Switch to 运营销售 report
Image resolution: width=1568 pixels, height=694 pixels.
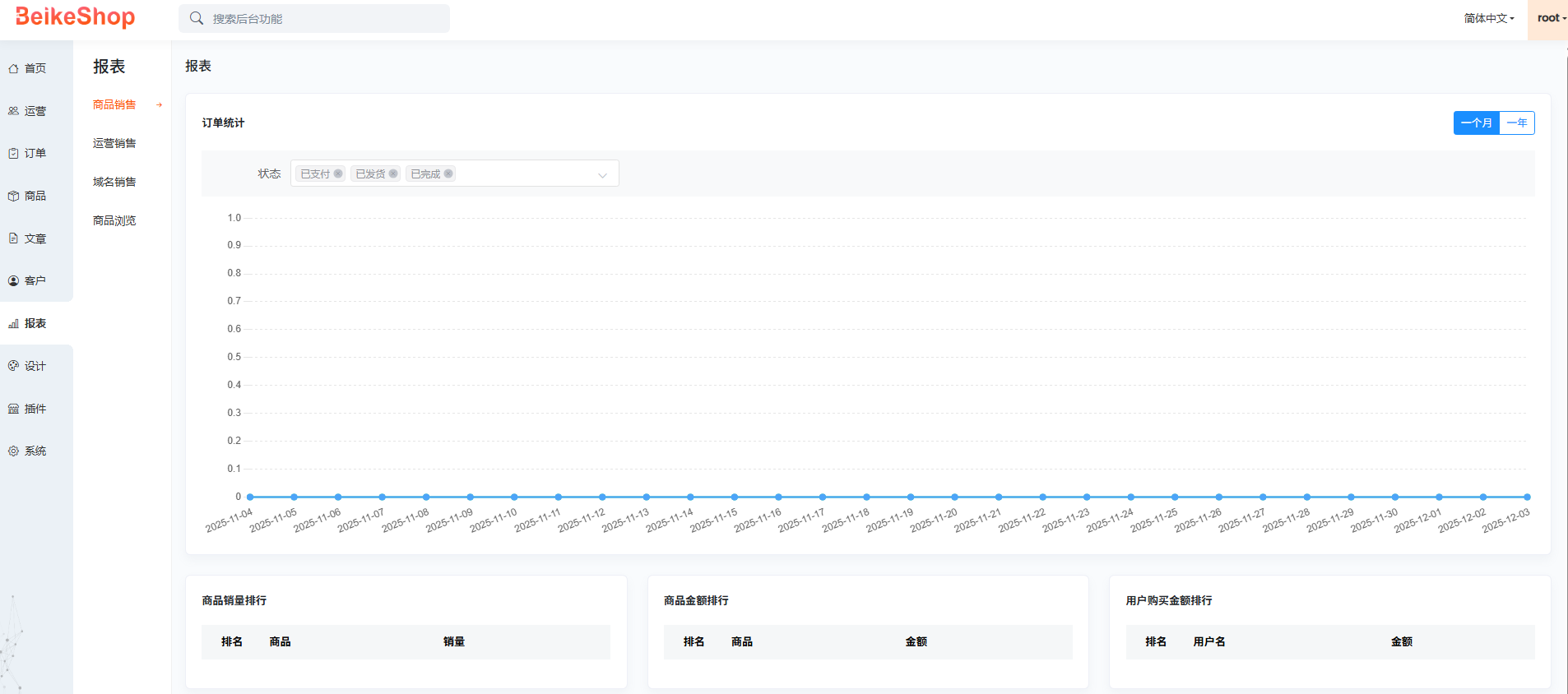114,143
